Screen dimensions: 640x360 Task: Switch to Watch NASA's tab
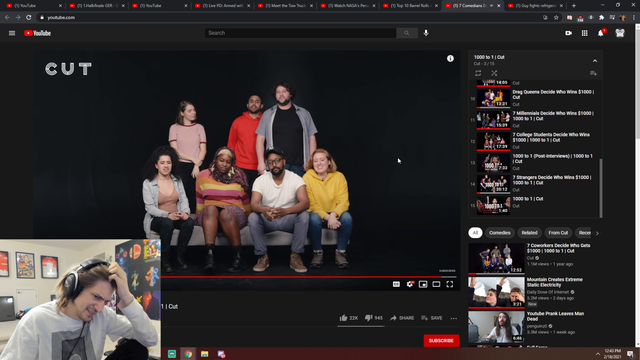click(x=348, y=6)
